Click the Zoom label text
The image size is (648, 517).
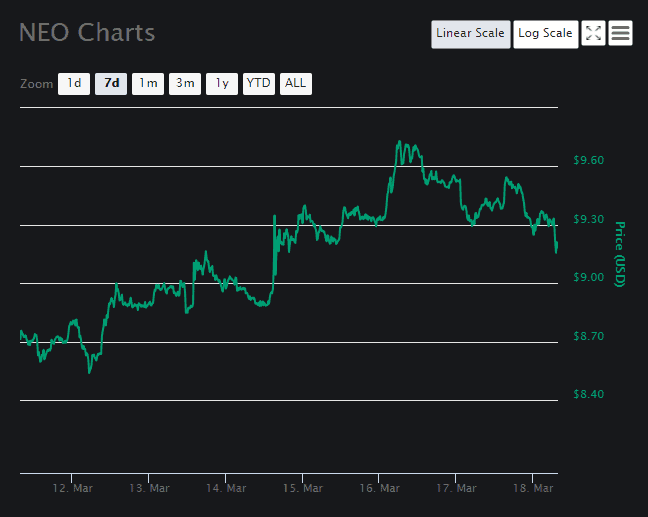click(36, 84)
